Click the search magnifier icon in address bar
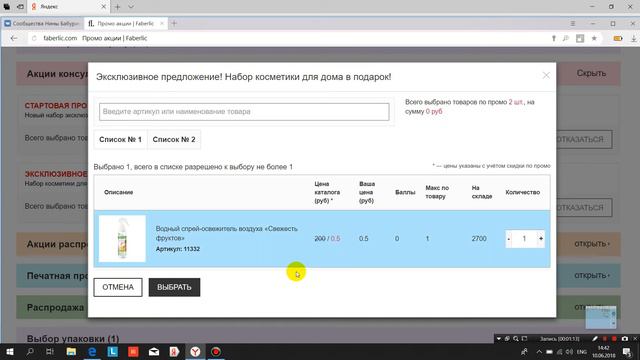 566,38
